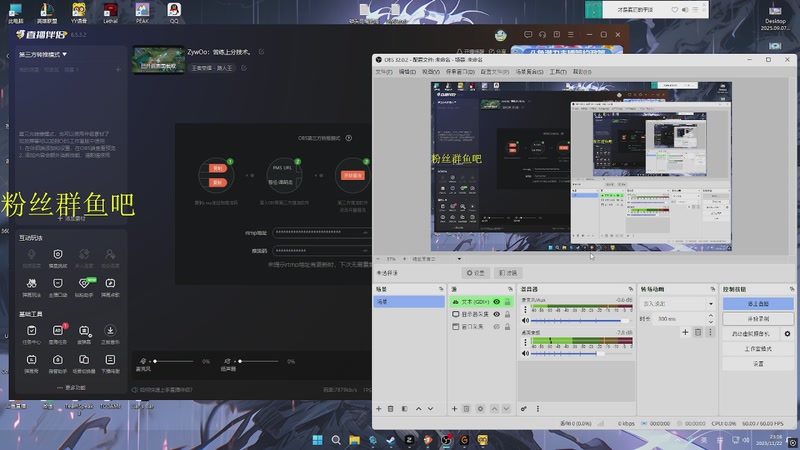Click the 滤镜 button above the docks
The image size is (800, 450).
tap(508, 273)
